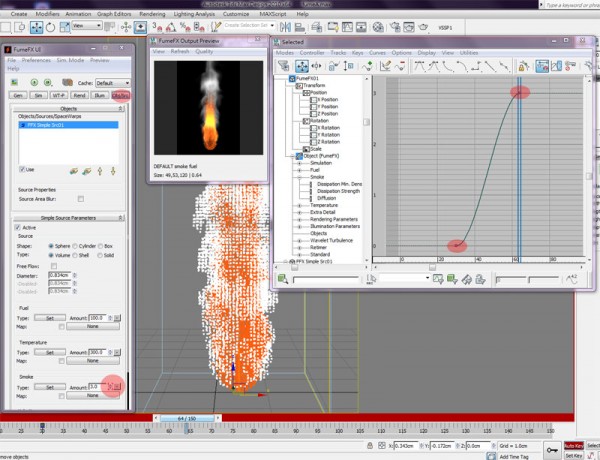
Task: Click Filters icon in Track View toolbar
Action: [x=284, y=66]
